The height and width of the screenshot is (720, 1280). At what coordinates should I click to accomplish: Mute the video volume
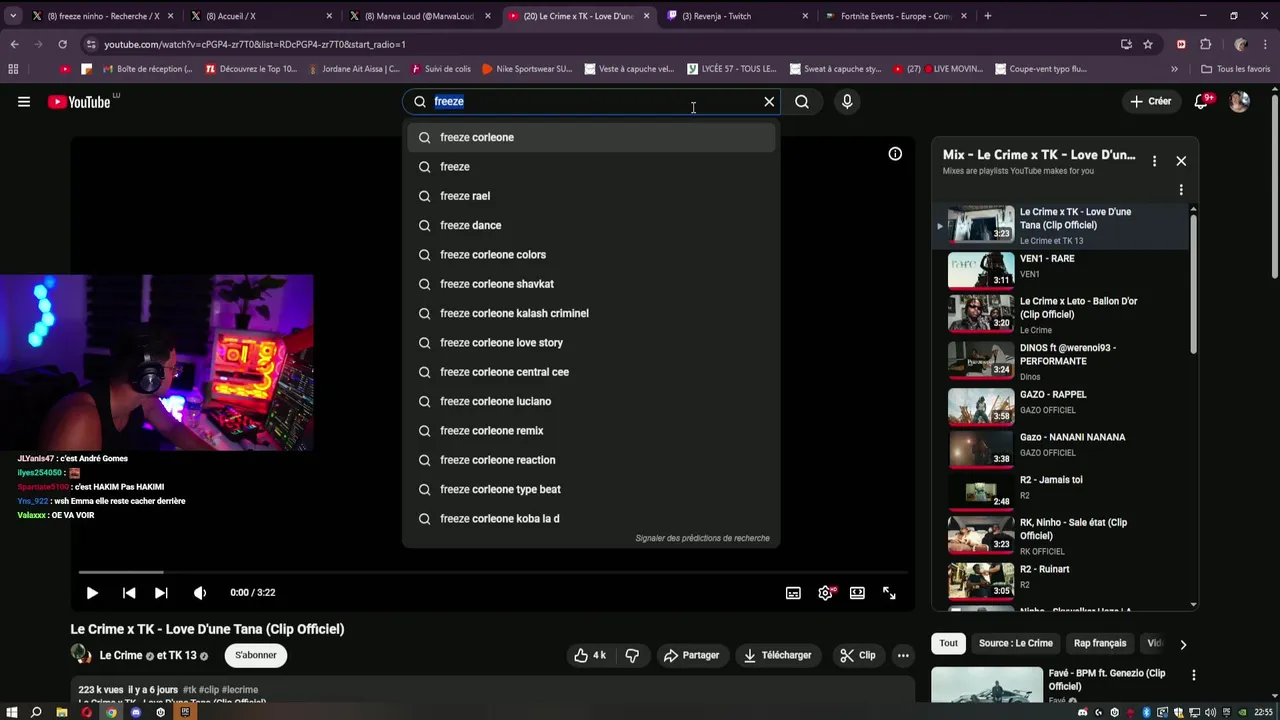[200, 593]
